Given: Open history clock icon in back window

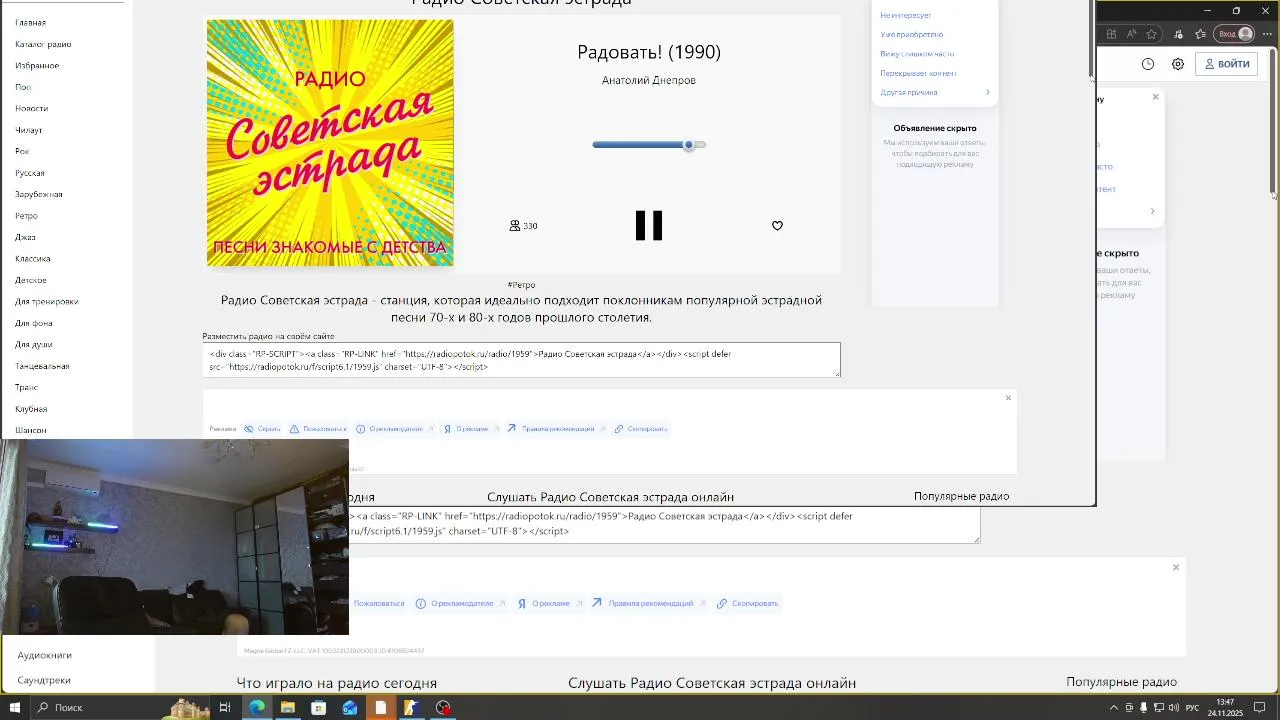Looking at the screenshot, I should point(1148,64).
